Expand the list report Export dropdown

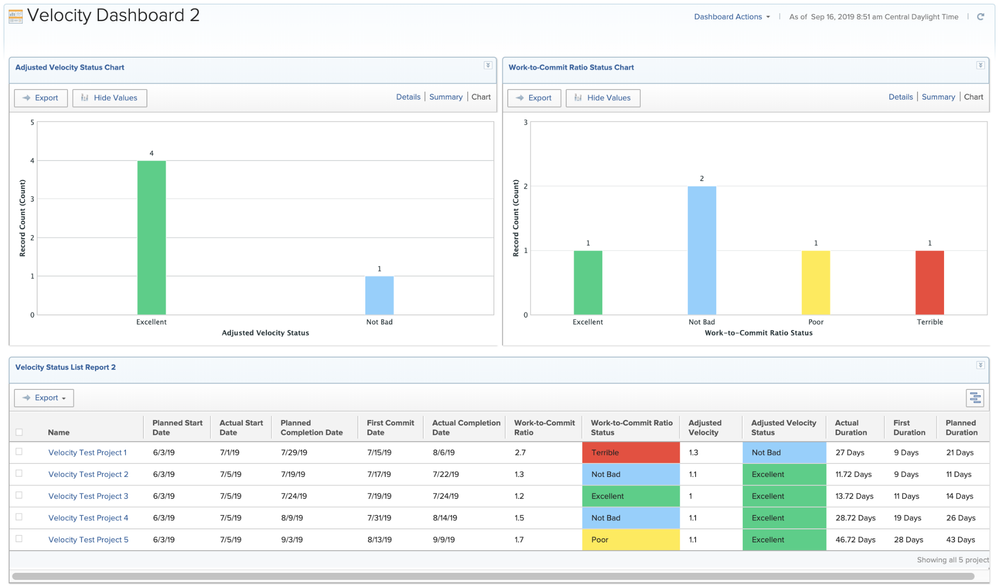(44, 398)
